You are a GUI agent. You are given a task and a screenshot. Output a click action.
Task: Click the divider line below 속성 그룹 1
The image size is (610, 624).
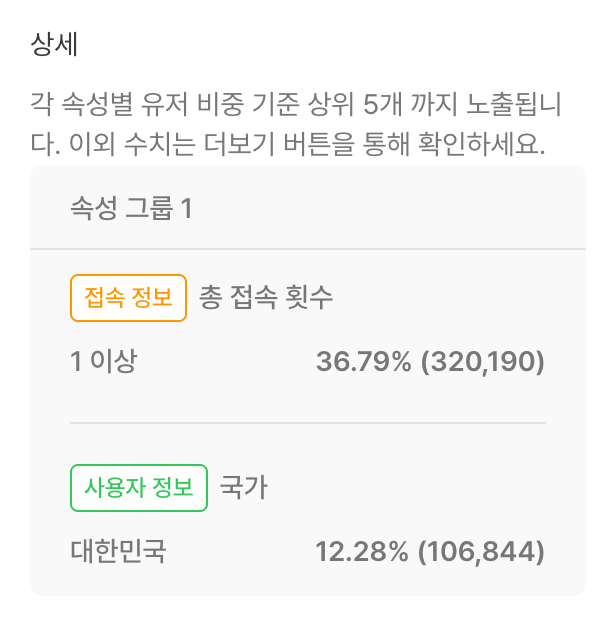point(308,248)
